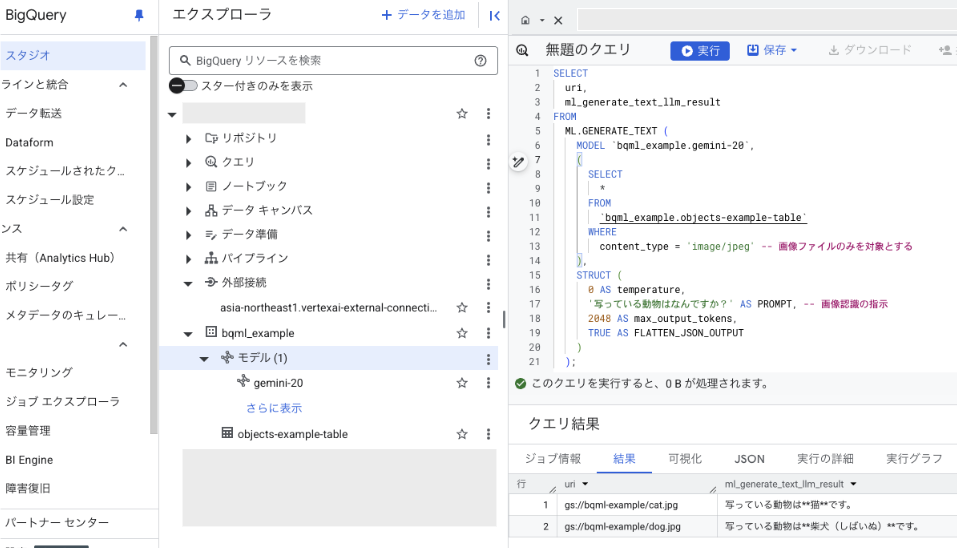This screenshot has height=548, width=957.
Task: Switch to the 可視化 tab
Action: (x=685, y=459)
